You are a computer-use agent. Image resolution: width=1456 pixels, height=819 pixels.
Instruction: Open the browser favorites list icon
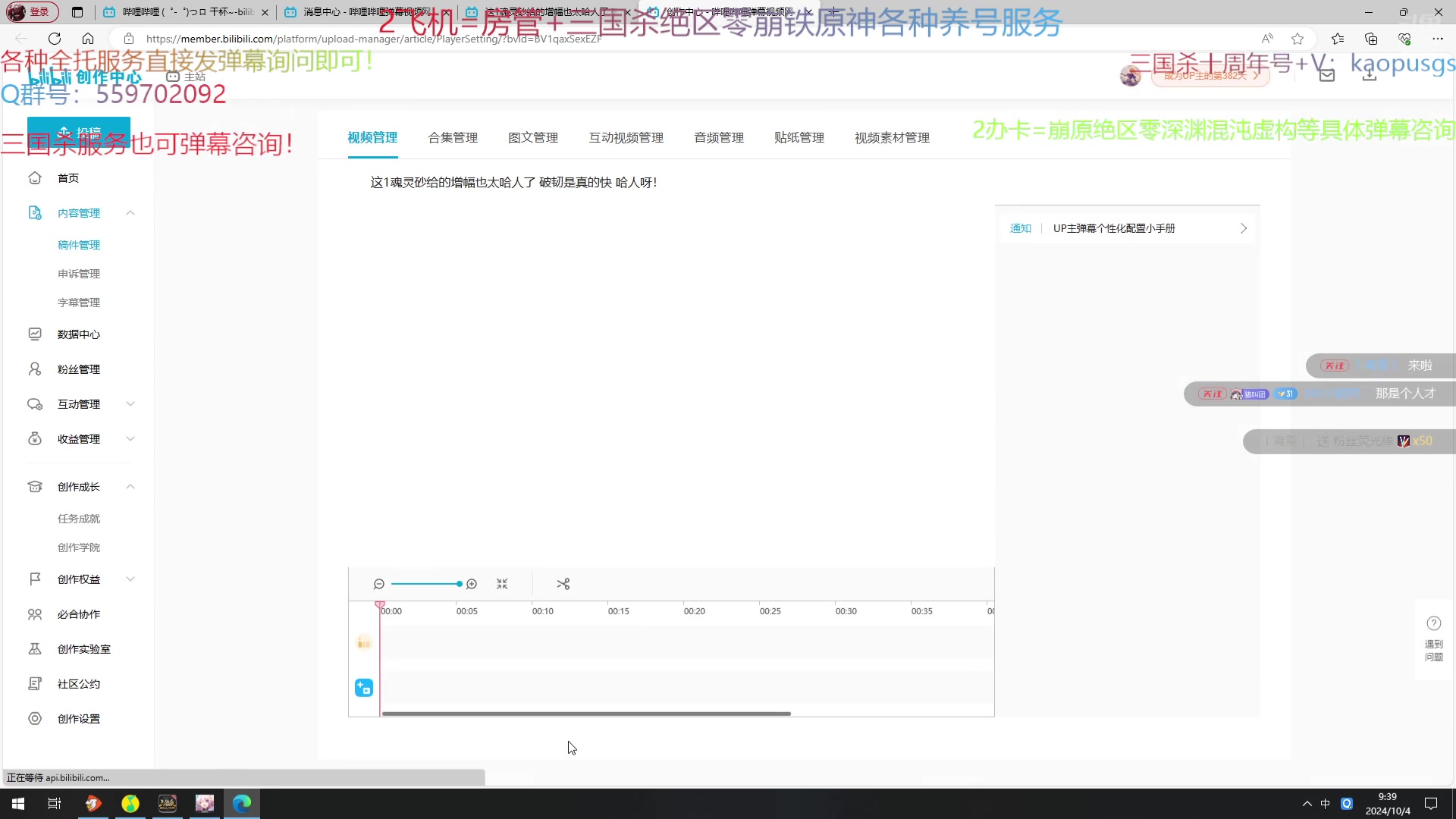1338,39
